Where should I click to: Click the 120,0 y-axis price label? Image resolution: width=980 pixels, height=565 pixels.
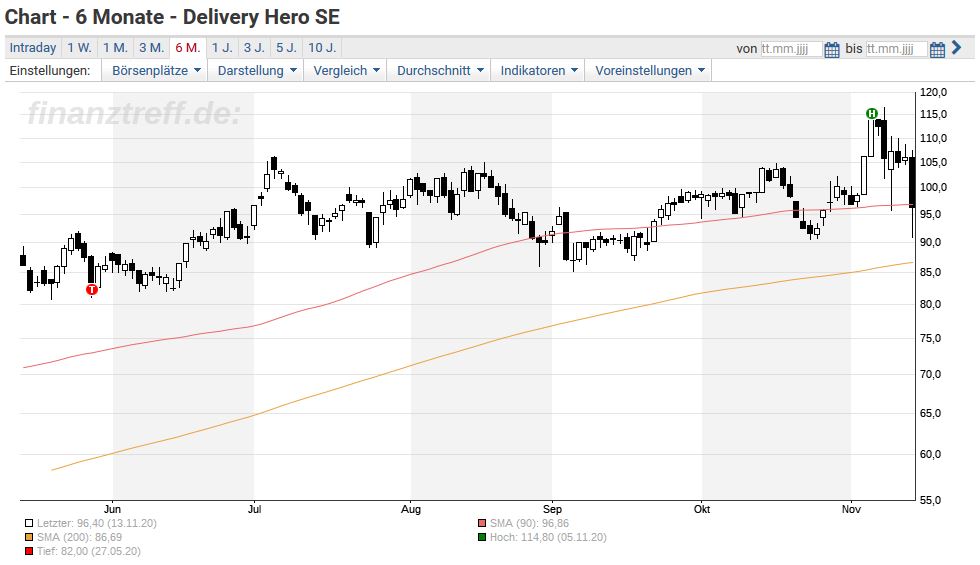934,92
